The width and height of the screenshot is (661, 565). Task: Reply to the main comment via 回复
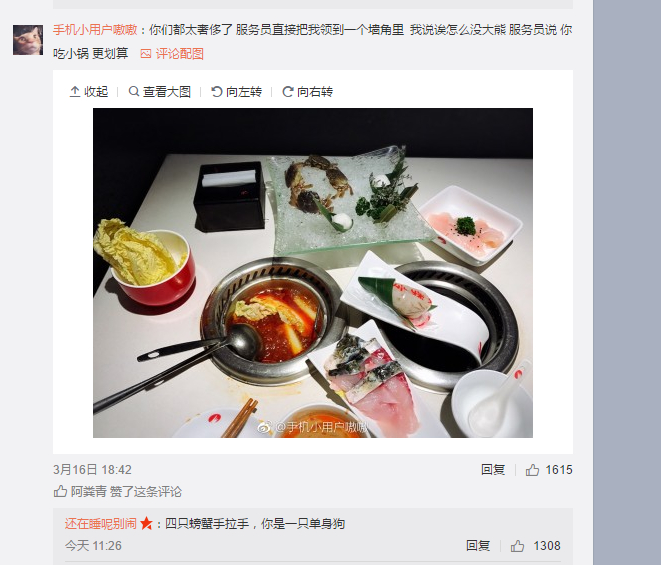tap(493, 469)
